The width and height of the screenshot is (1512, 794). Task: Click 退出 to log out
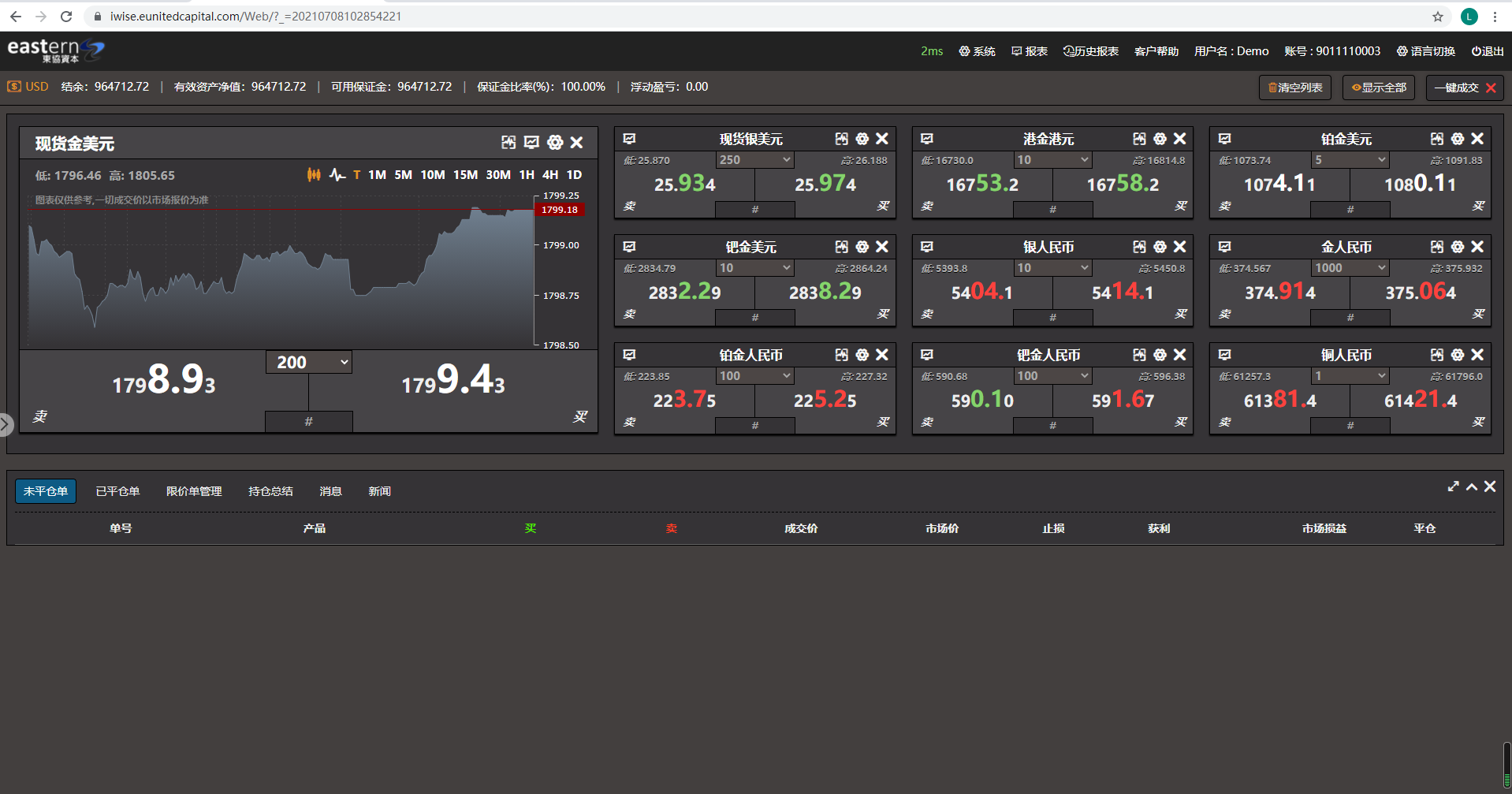1488,51
